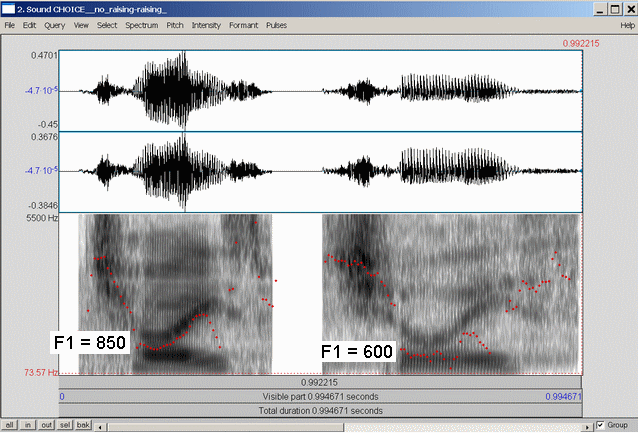
Task: Zoom in with the 'in' button
Action: tap(28, 426)
